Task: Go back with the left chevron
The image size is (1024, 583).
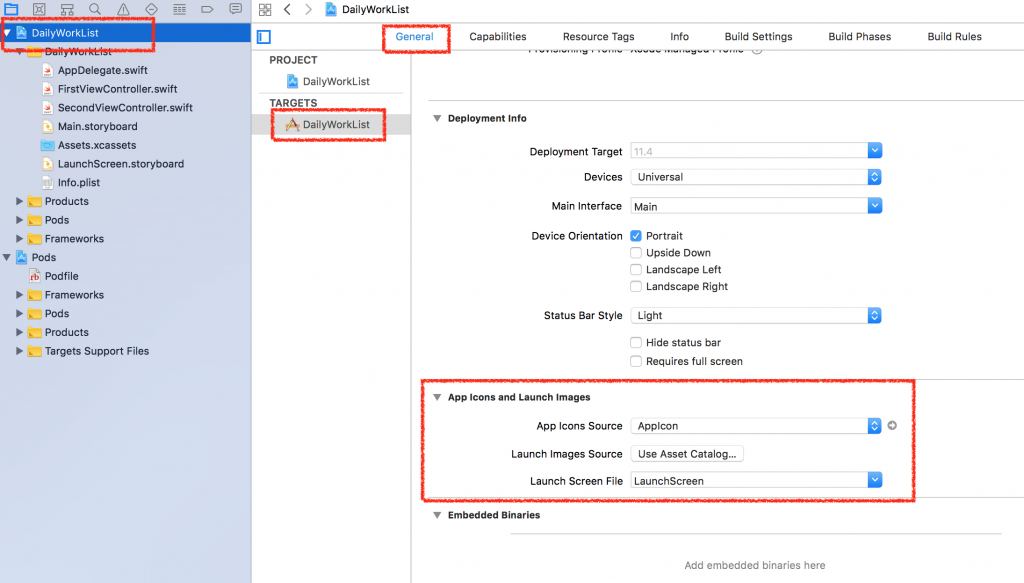Action: click(x=287, y=9)
